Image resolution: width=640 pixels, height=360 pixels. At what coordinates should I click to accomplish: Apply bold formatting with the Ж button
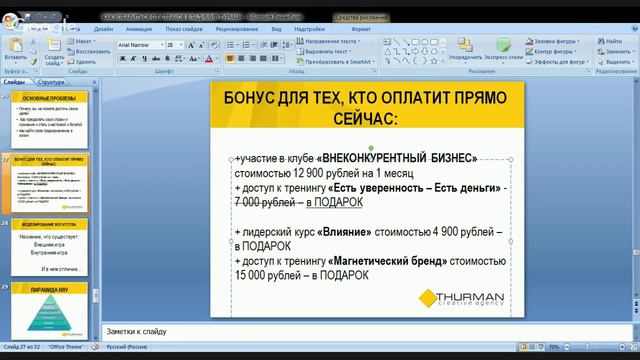point(122,59)
